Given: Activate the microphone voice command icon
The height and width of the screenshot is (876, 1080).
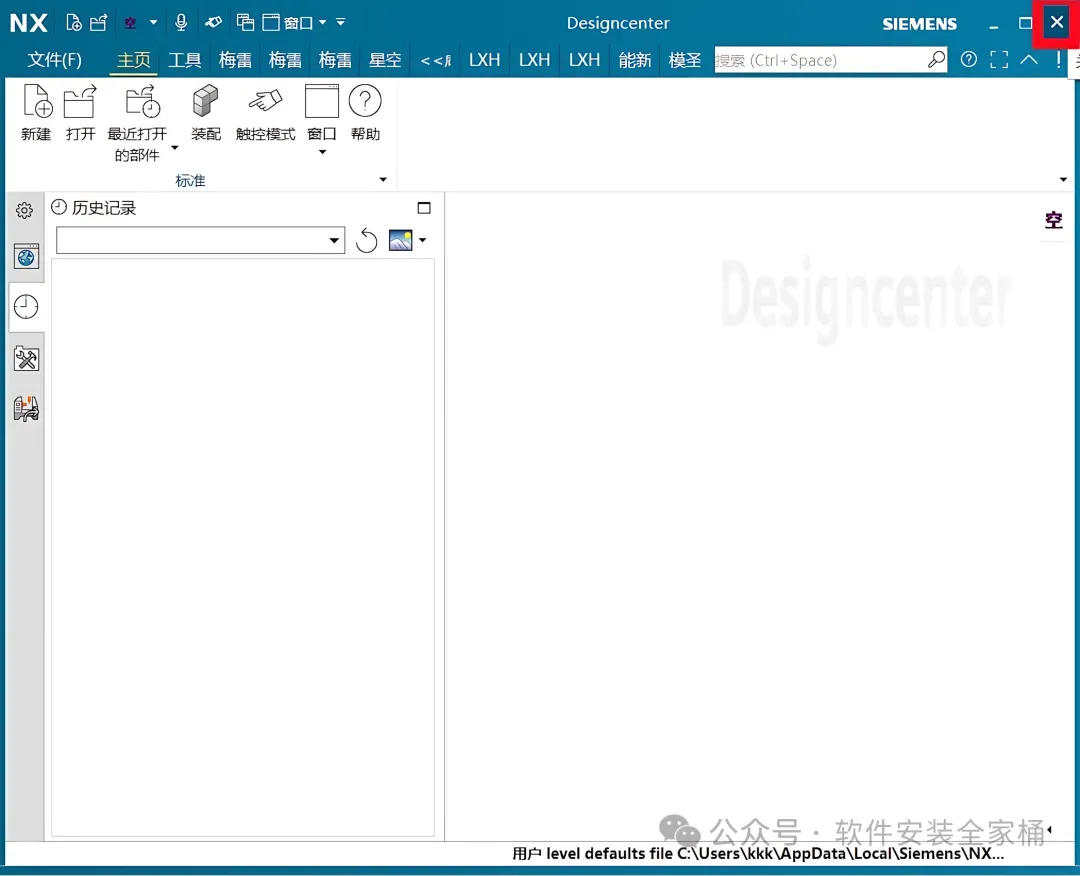Looking at the screenshot, I should 181,22.
